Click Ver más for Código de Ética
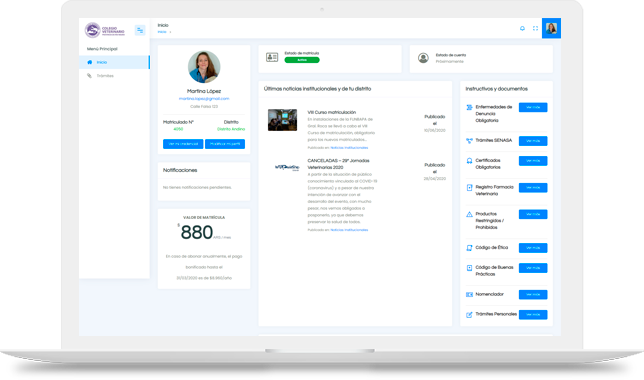This screenshot has height=380, width=644. click(533, 248)
